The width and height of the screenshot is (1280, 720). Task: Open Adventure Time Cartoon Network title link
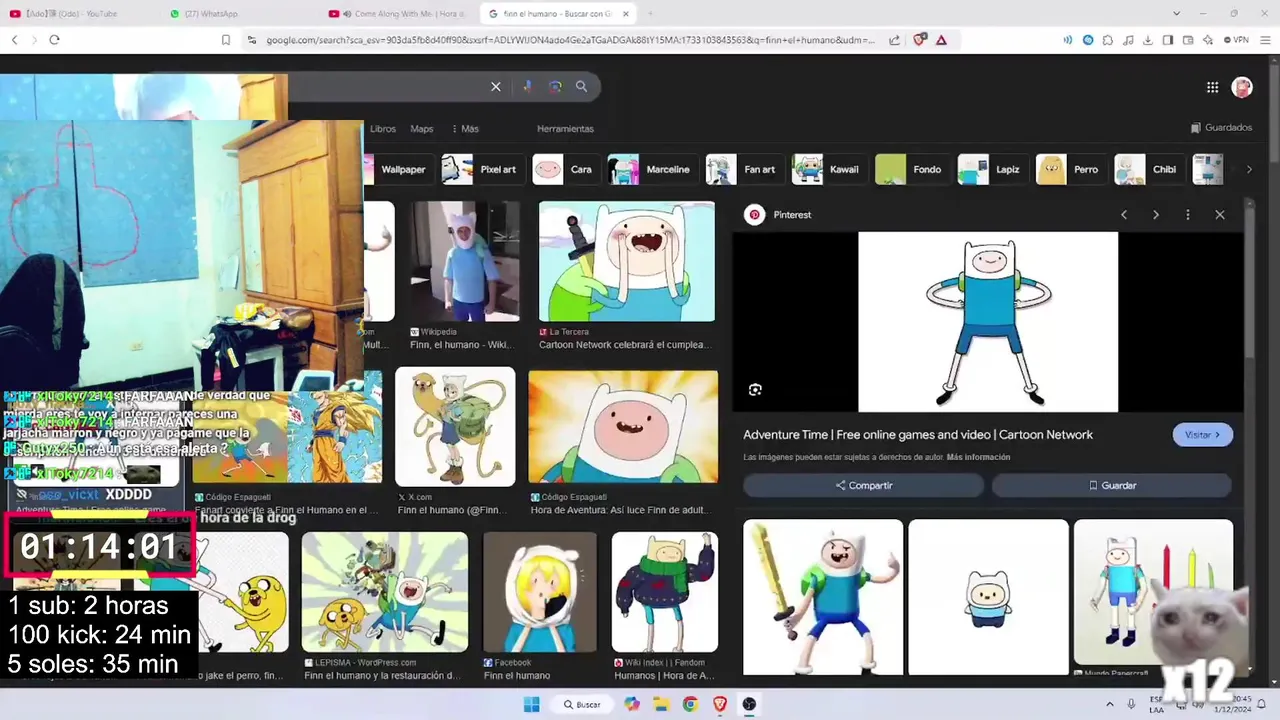[918, 435]
